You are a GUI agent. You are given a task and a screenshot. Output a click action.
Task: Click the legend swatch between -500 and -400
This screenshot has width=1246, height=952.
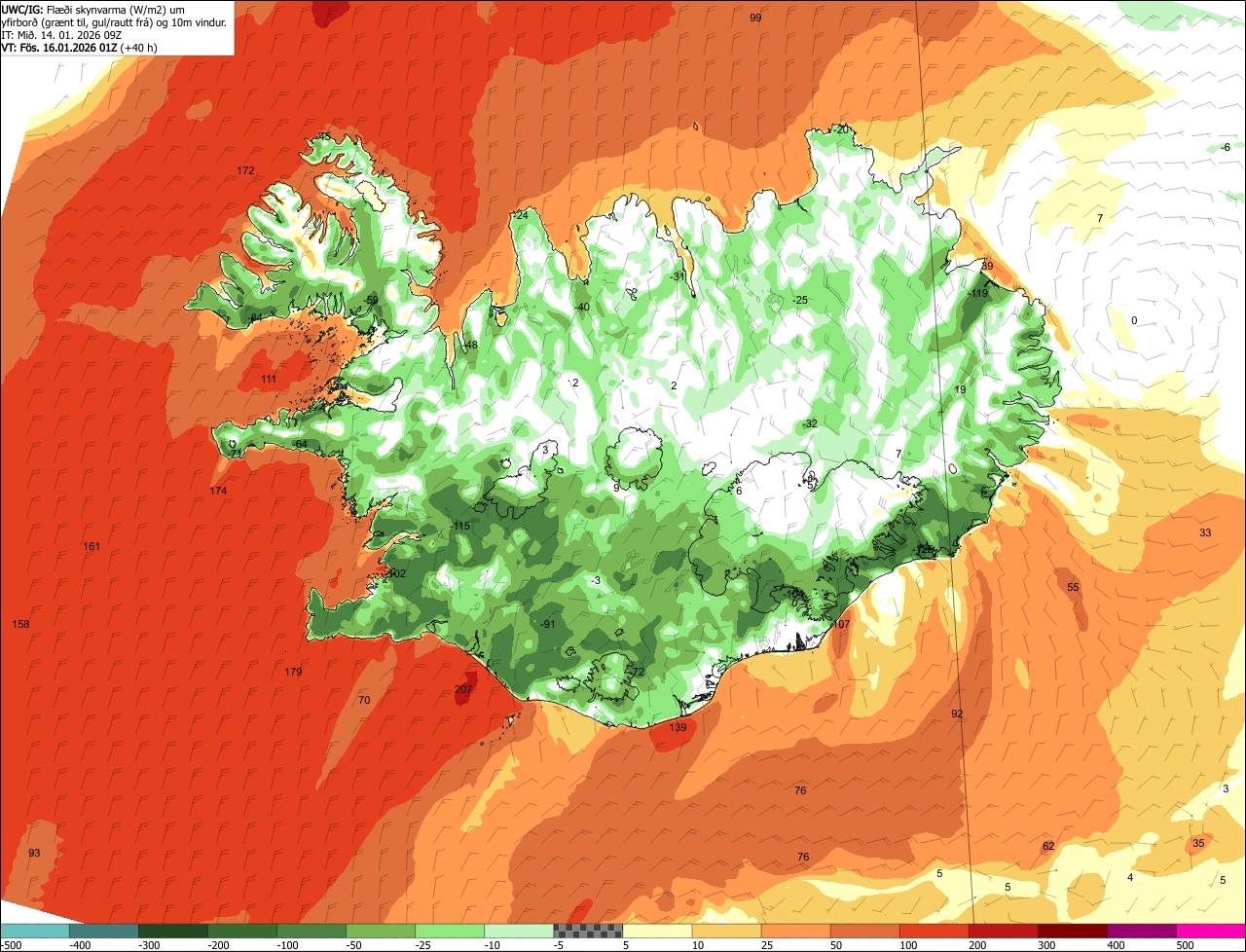(x=35, y=931)
